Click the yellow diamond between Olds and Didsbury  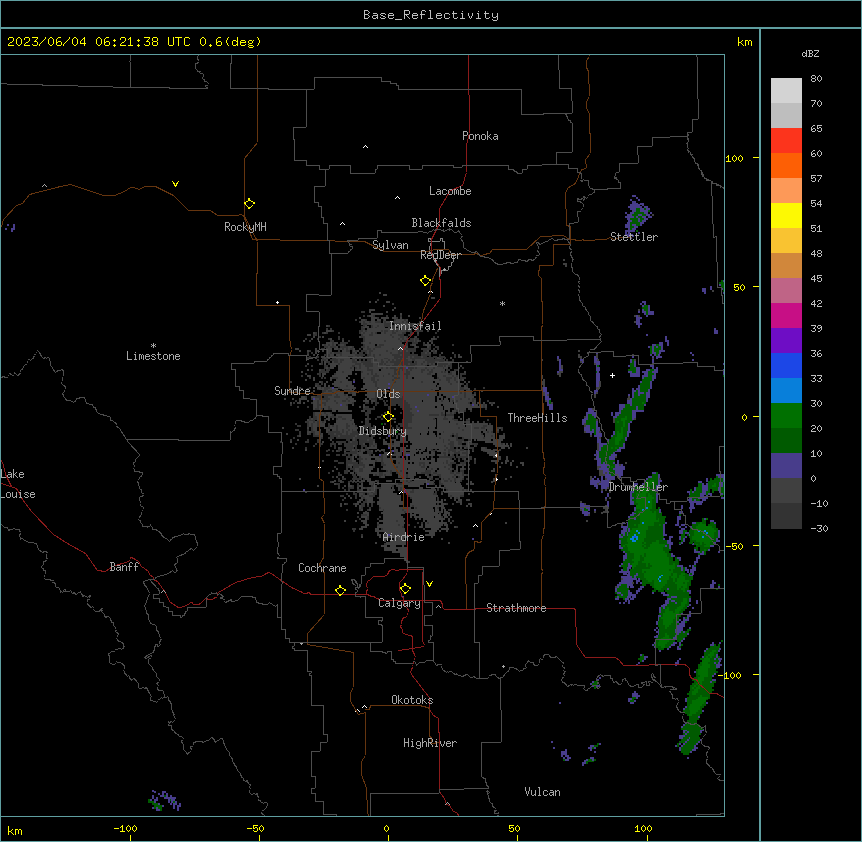(x=388, y=417)
